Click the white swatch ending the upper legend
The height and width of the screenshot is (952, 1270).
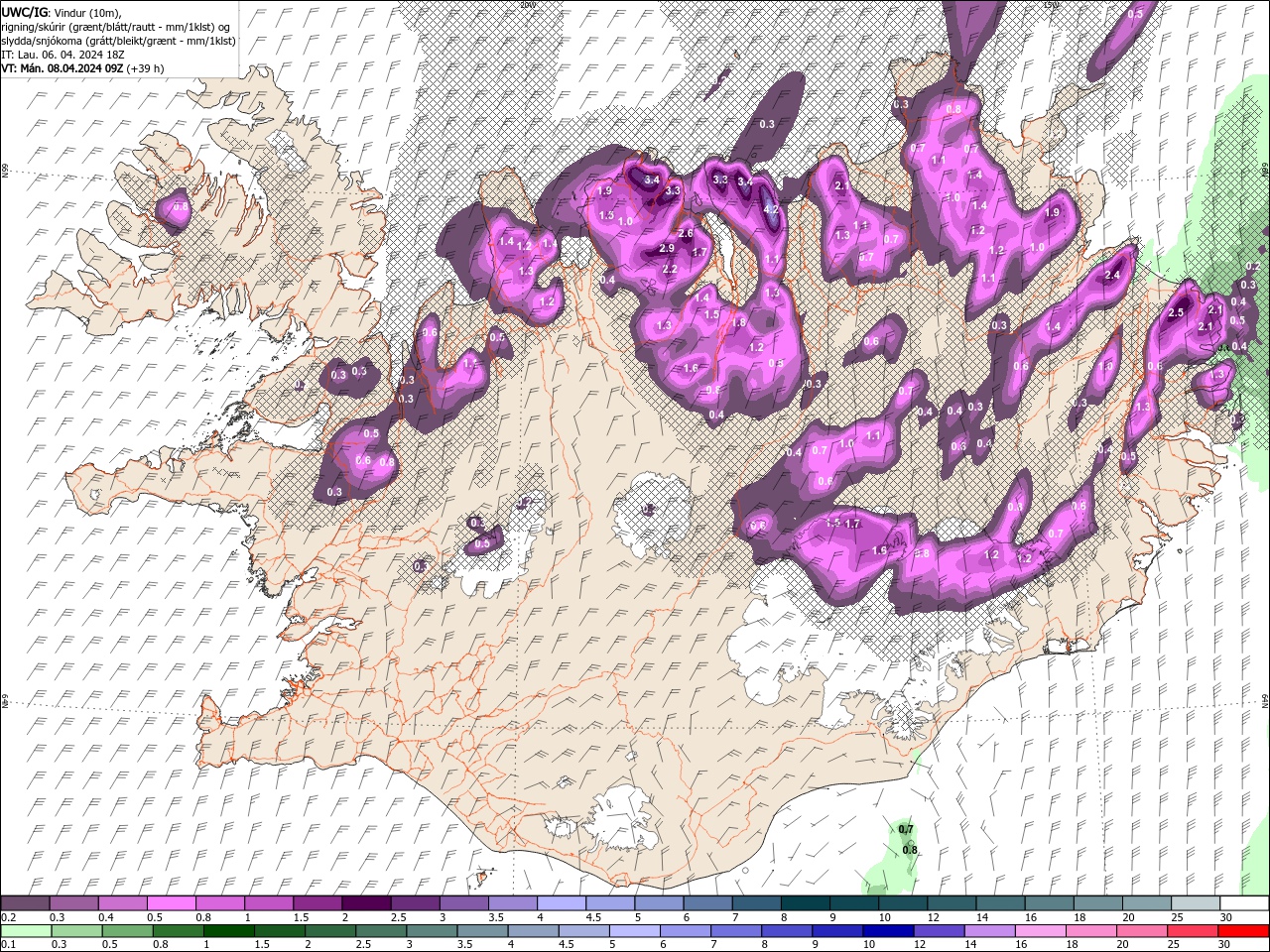point(1244,903)
